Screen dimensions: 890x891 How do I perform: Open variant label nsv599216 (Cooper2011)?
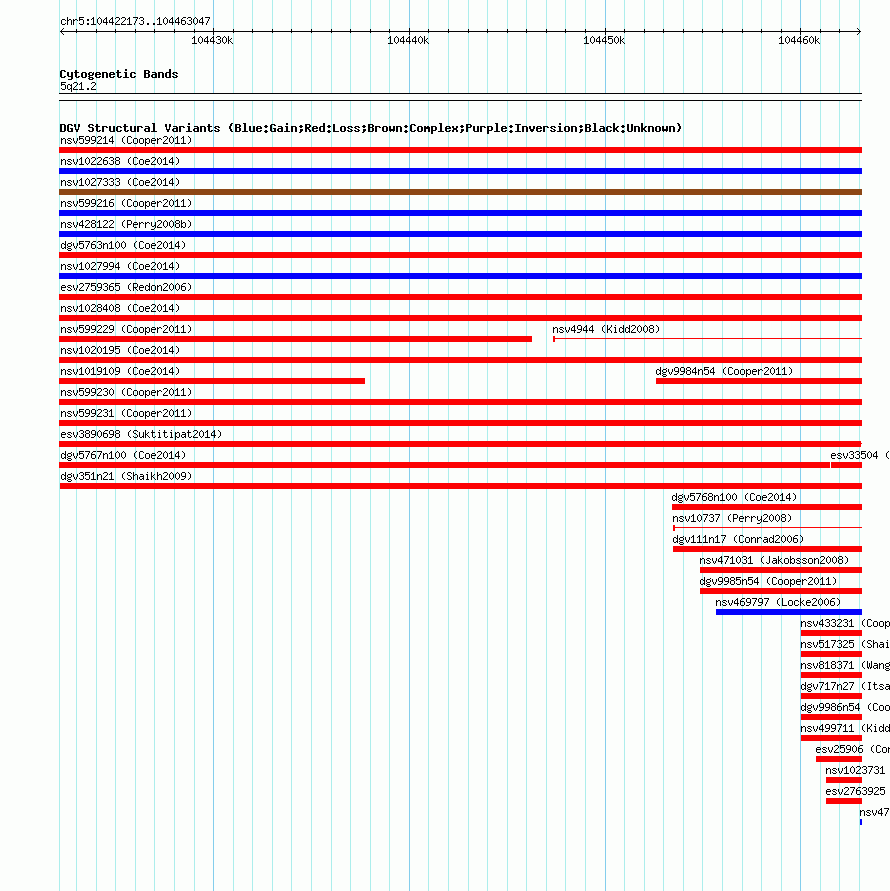[x=126, y=203]
